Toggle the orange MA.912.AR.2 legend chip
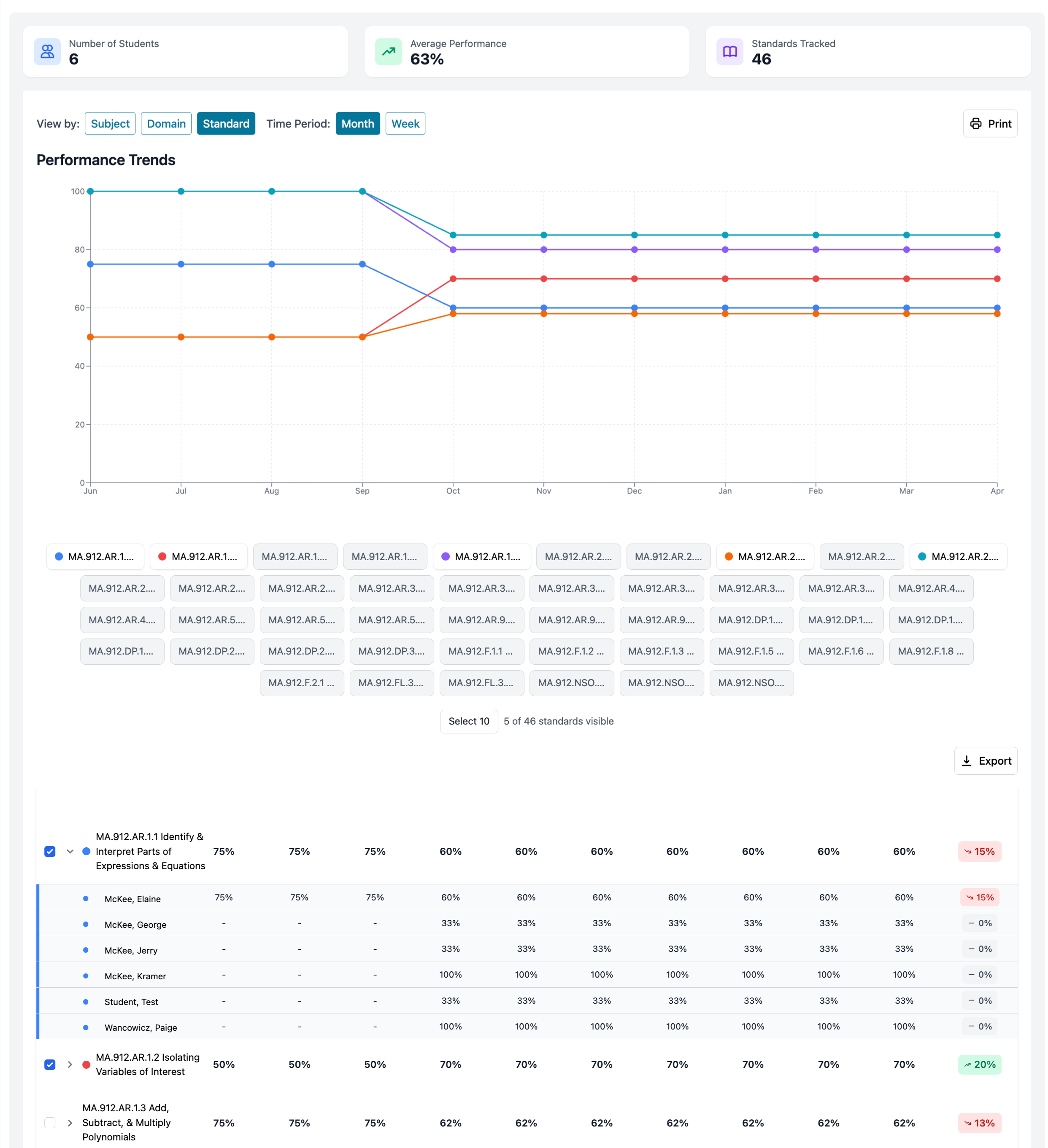Screen dimensions: 1048x1148 point(765,556)
